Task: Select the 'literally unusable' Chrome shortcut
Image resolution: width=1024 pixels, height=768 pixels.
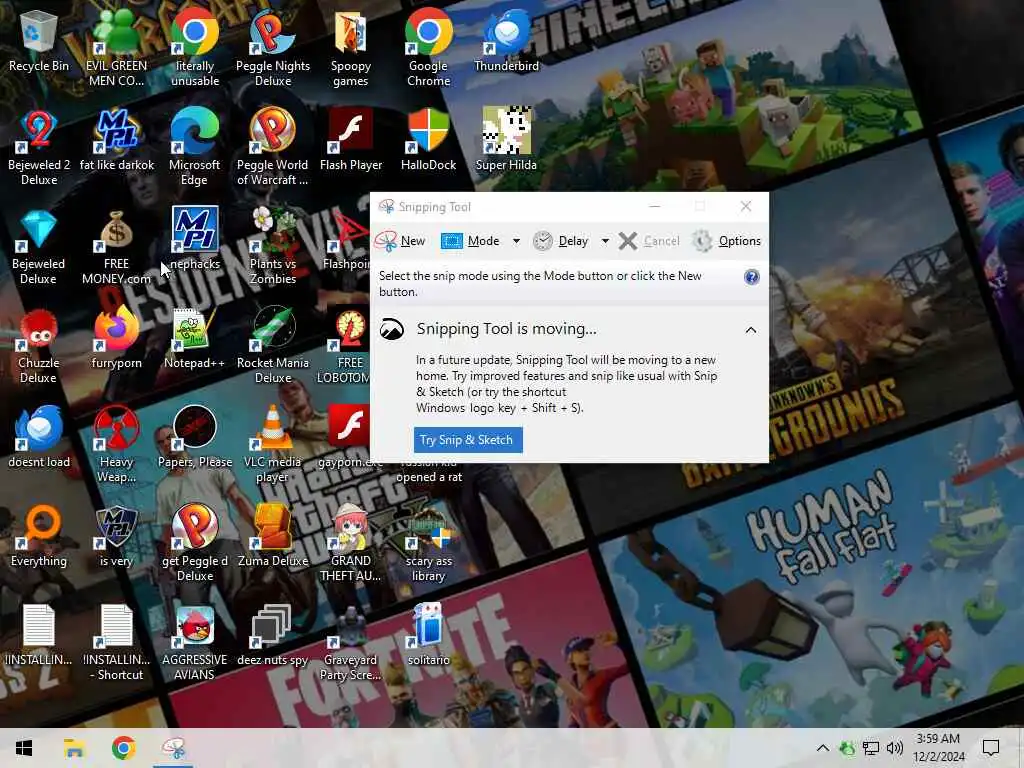Action: pyautogui.click(x=195, y=48)
